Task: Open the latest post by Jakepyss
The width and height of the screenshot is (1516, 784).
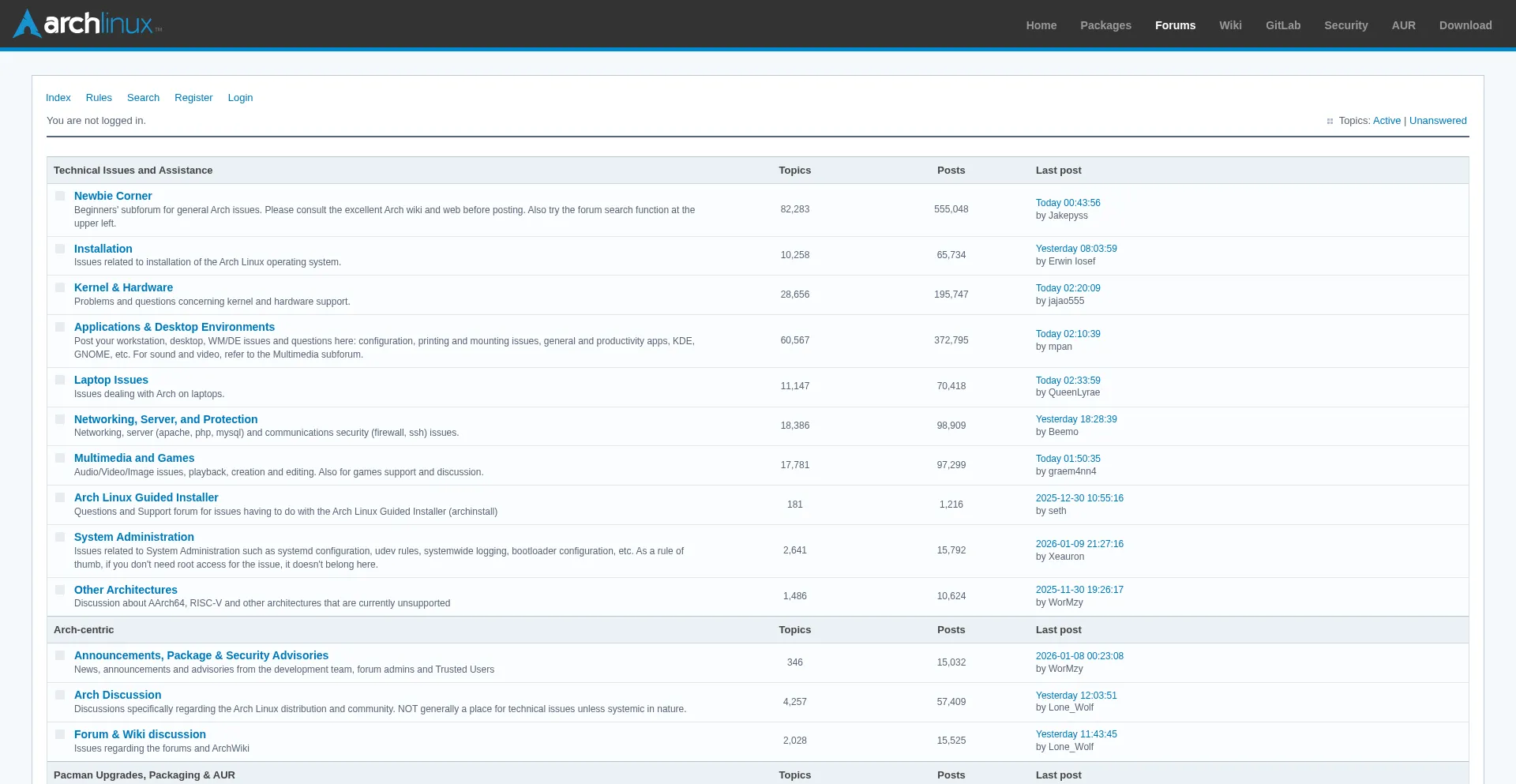Action: coord(1068,203)
